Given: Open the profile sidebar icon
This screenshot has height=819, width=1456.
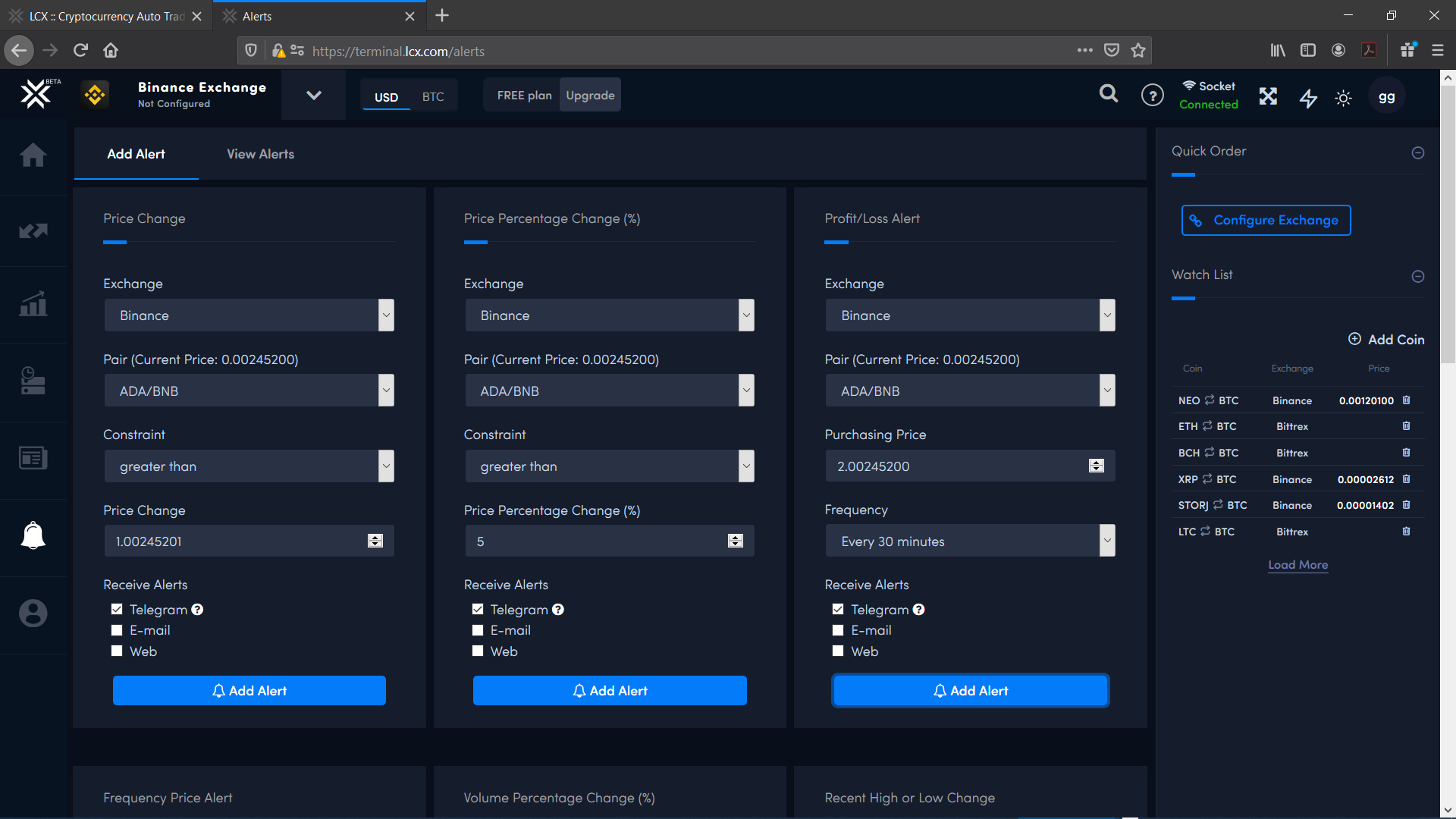Looking at the screenshot, I should coord(33,613).
